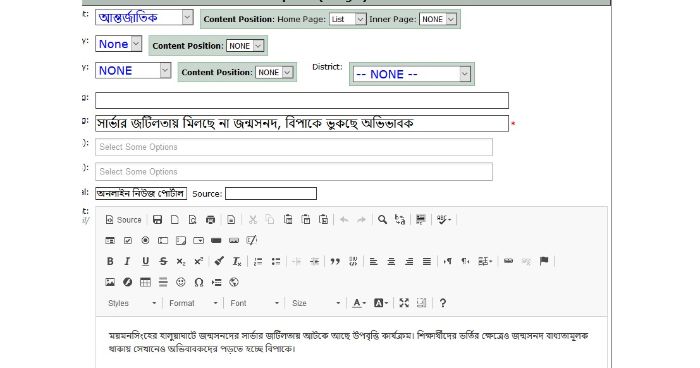Open Find with the magnifier icon

pyautogui.click(x=382, y=220)
